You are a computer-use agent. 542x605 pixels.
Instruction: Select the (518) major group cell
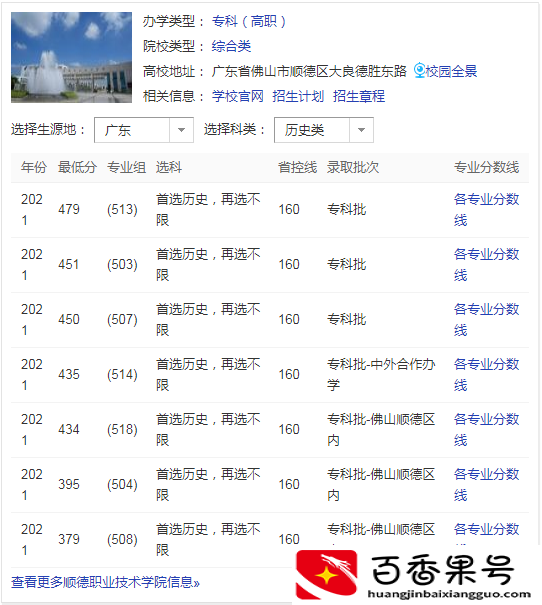122,429
